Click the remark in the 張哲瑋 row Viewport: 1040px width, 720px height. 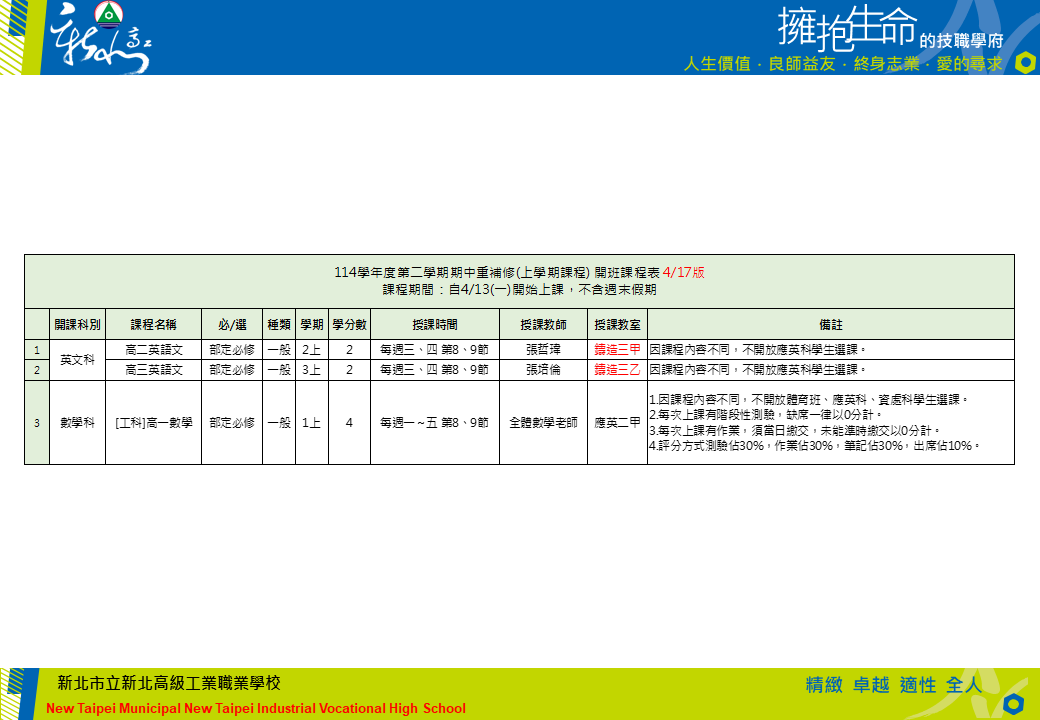[x=830, y=350]
